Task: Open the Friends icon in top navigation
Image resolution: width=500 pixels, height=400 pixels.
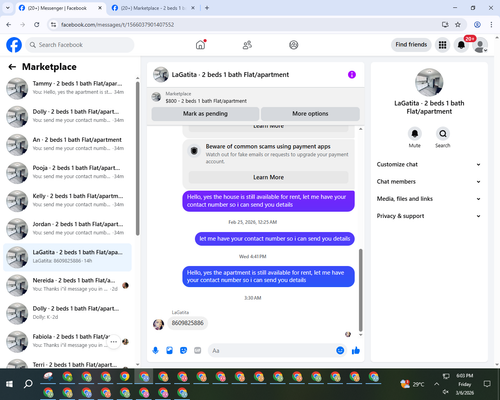Action: tap(247, 45)
